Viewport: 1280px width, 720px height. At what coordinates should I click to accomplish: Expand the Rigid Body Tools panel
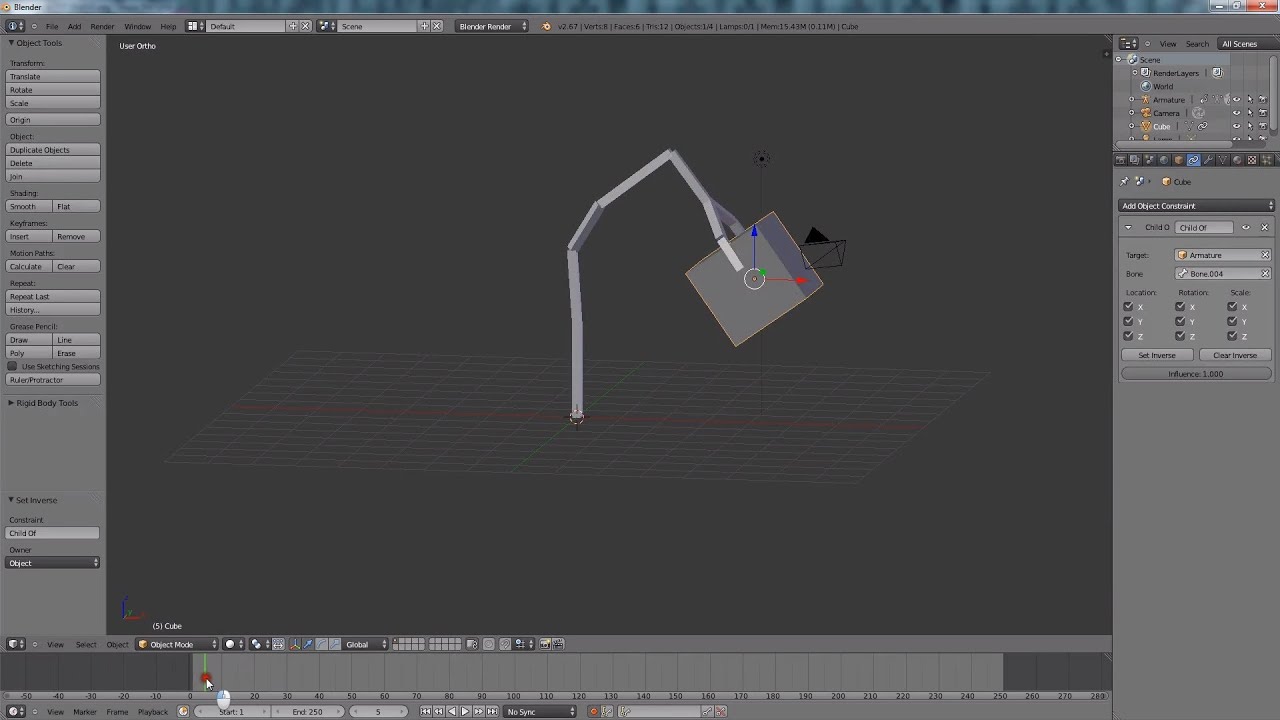[46, 402]
